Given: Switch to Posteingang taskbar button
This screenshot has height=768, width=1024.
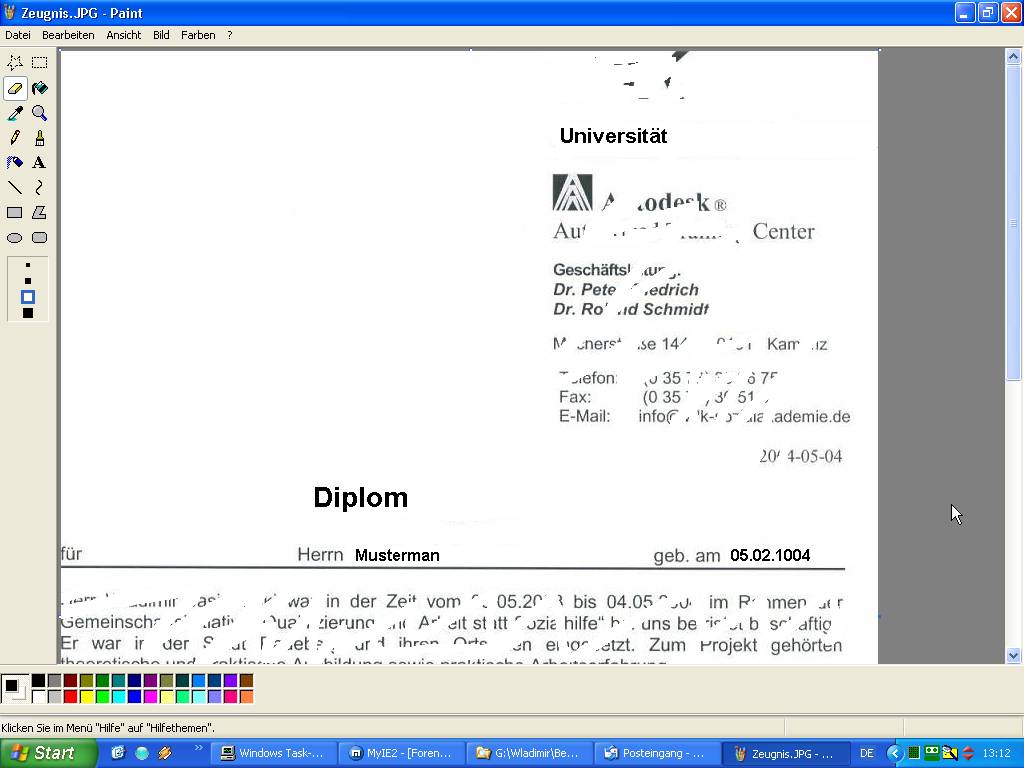Looking at the screenshot, I should click(x=658, y=754).
